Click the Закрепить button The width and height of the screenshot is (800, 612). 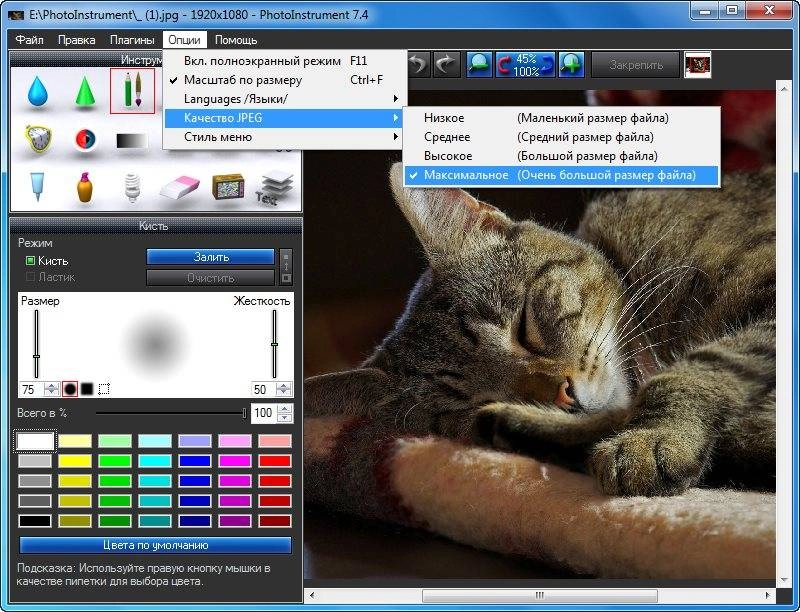point(636,65)
